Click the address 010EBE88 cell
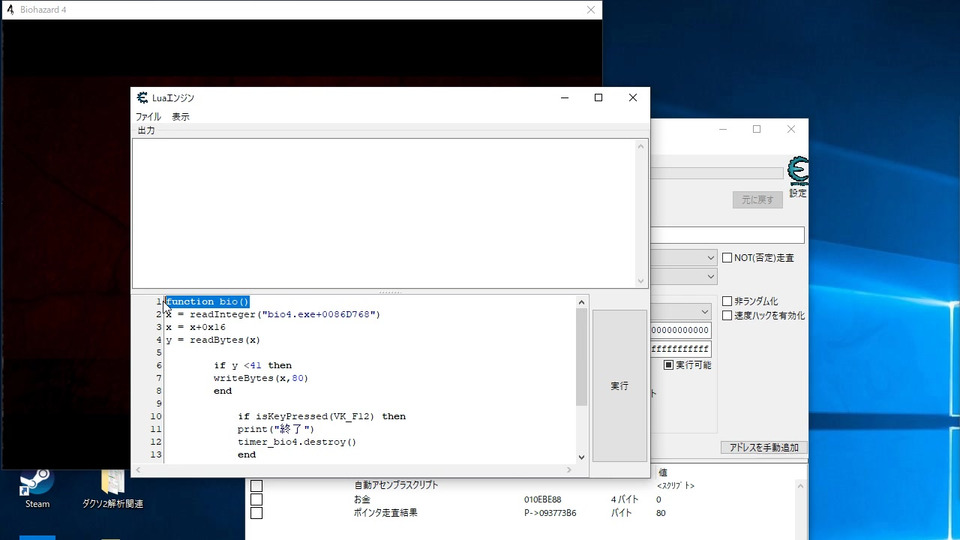The image size is (960, 540). tap(542, 500)
